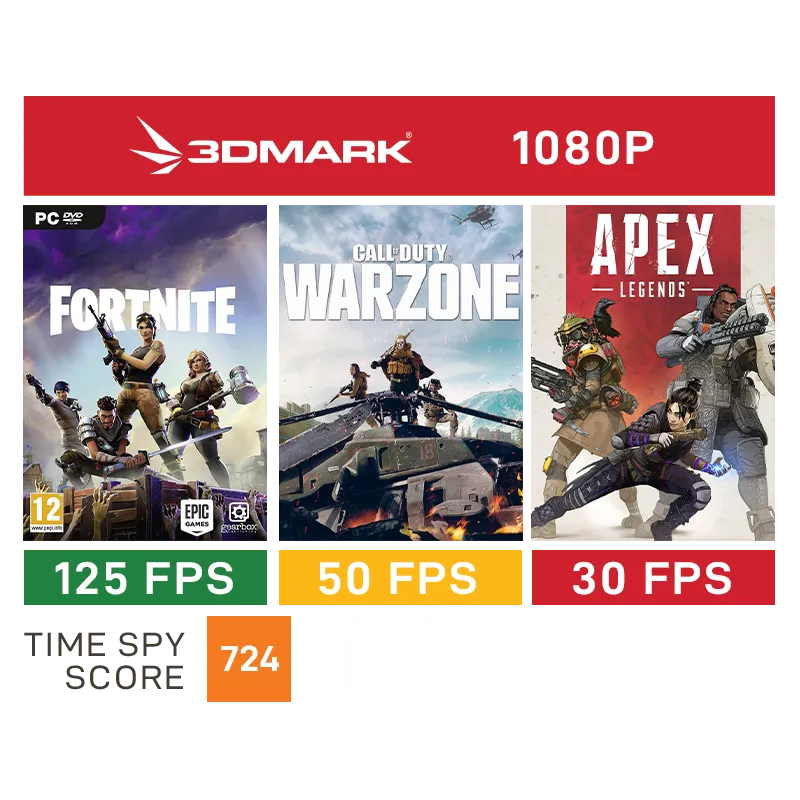Open the Fortnite game cover thumbnail
Screen dimensions: 800x800
click(145, 373)
